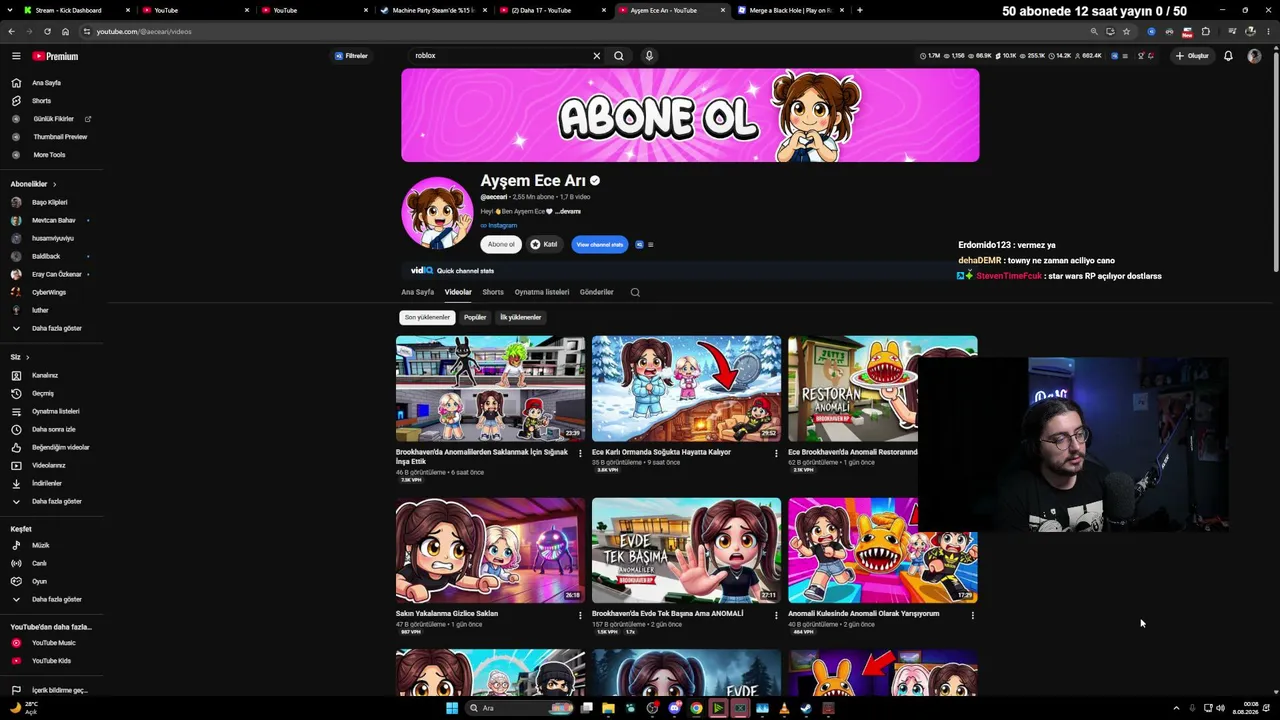Select the Son yüklenenler sort chip

click(x=427, y=317)
